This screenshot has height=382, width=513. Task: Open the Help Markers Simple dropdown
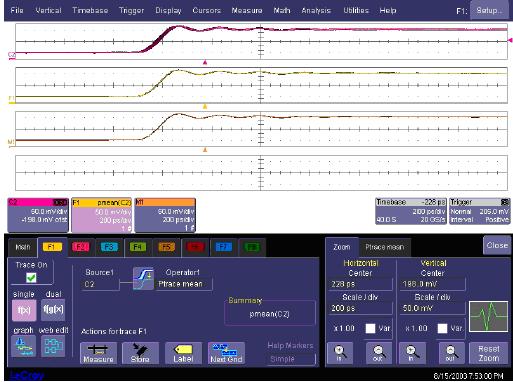tap(291, 359)
